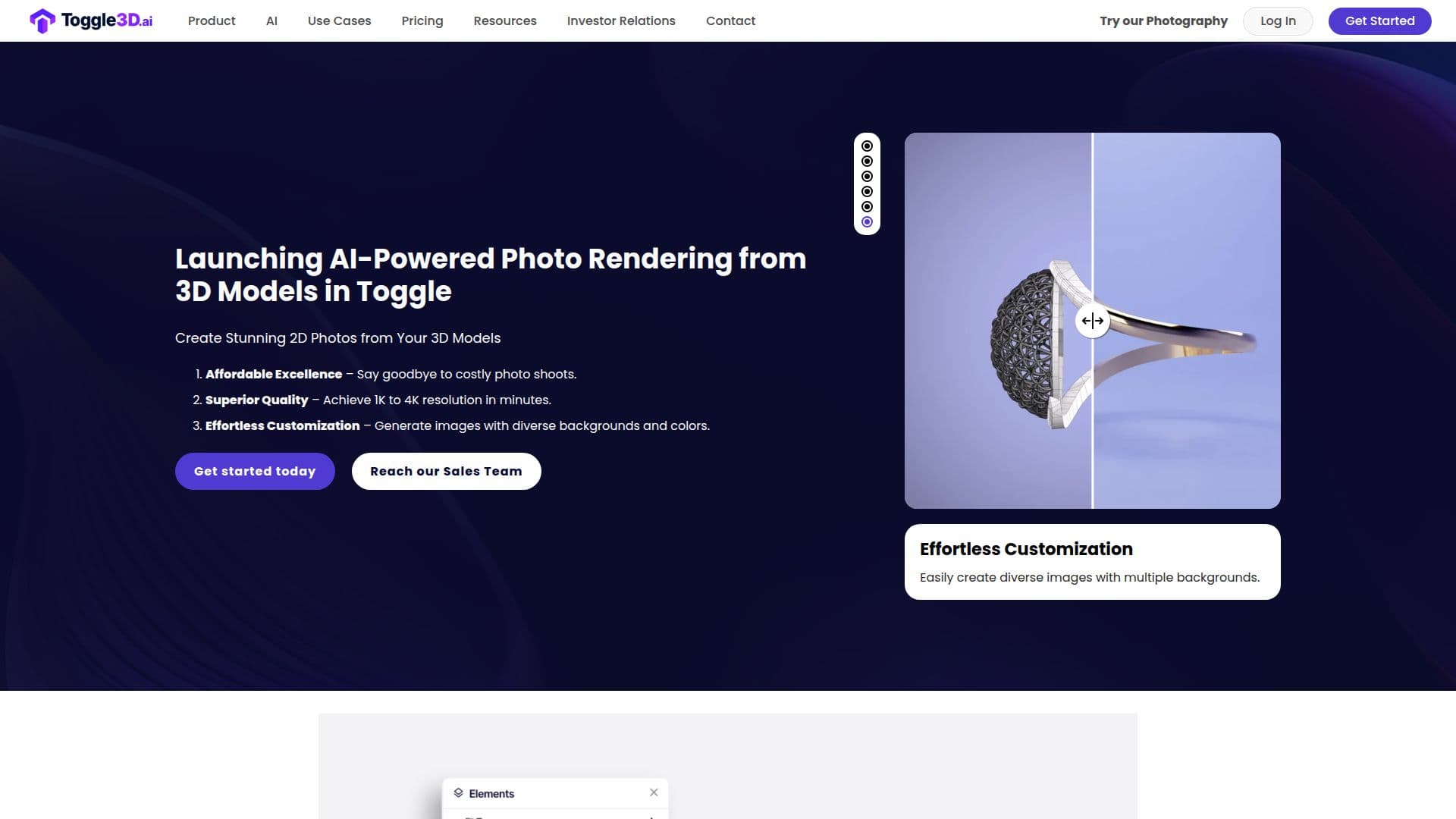Viewport: 1456px width, 819px height.
Task: Click Get started today button
Action: [x=255, y=471]
